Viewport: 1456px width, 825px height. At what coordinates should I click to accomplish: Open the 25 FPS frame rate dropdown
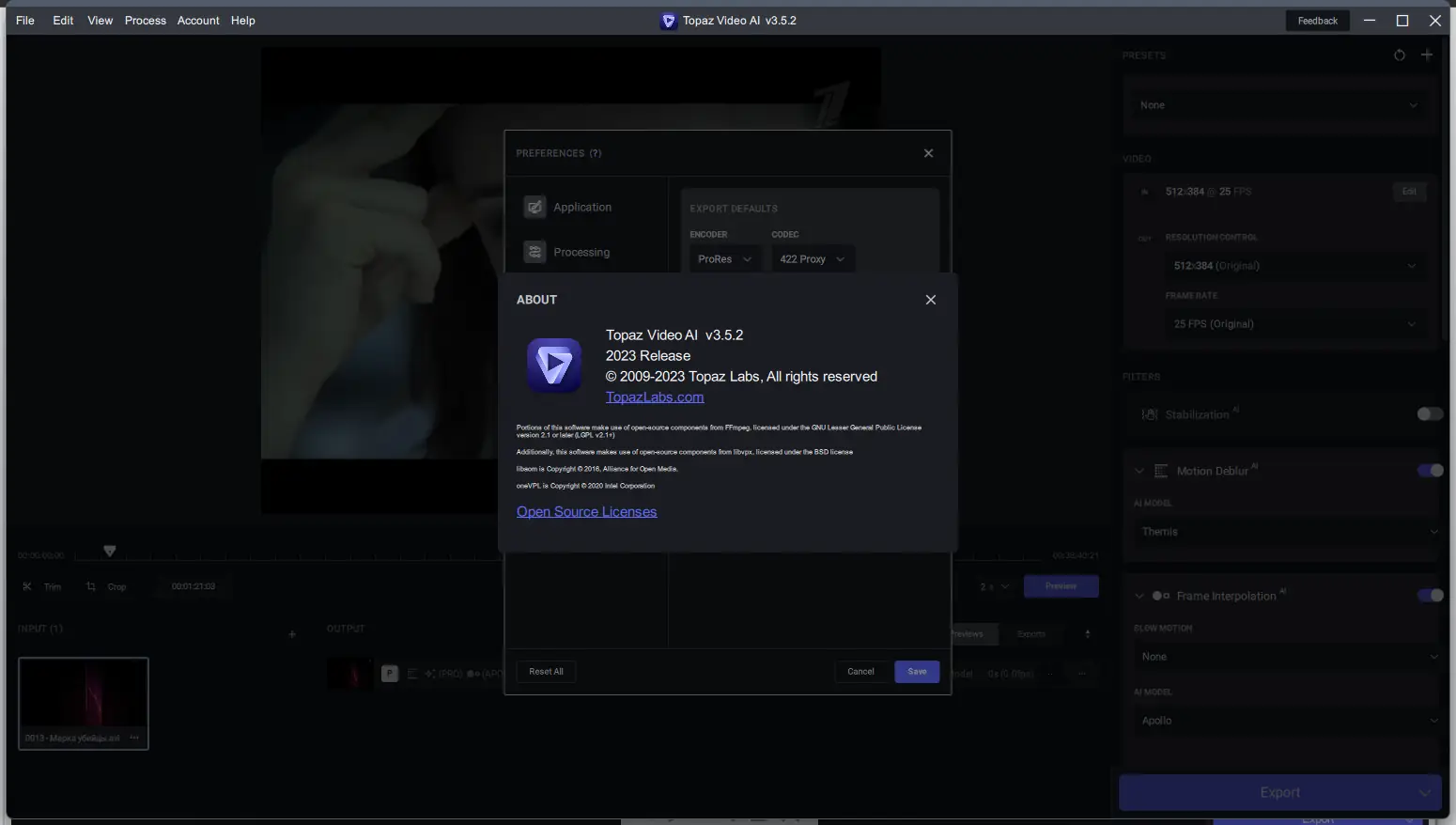click(x=1294, y=324)
